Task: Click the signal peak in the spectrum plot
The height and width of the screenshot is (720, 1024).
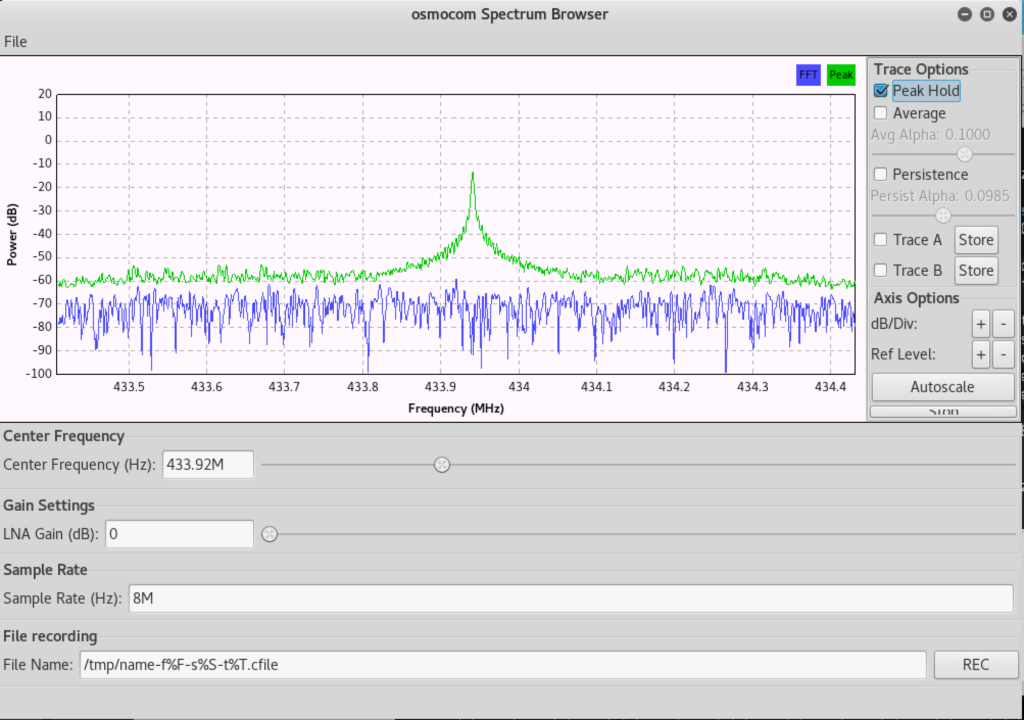Action: point(472,174)
